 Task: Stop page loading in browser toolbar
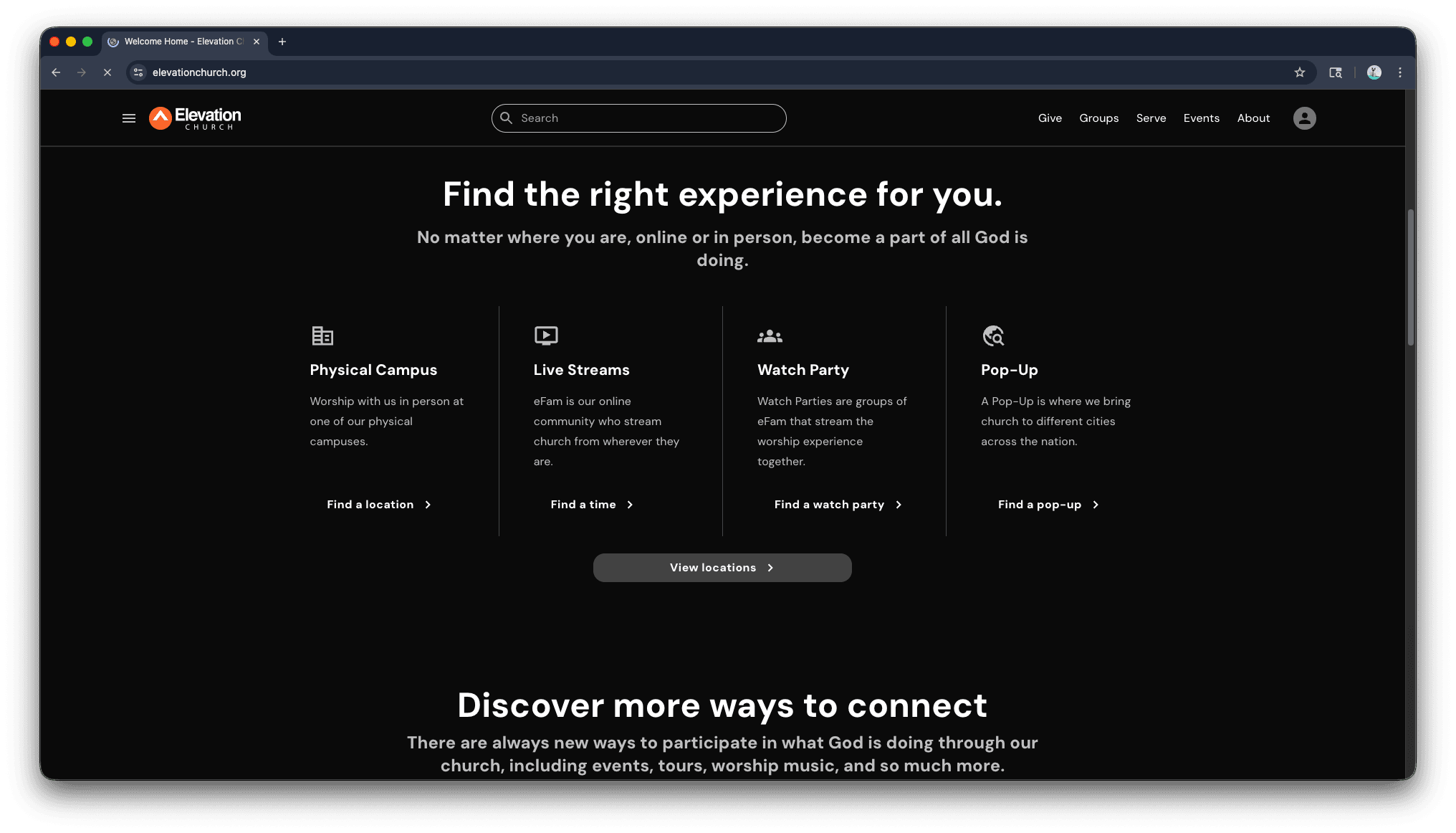107,72
